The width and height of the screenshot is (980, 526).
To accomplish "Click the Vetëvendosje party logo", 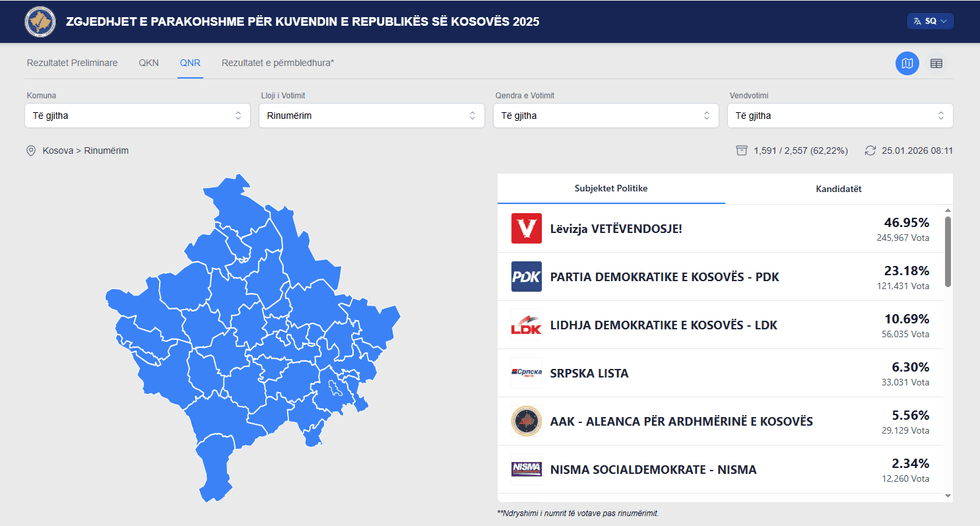I will tap(526, 229).
